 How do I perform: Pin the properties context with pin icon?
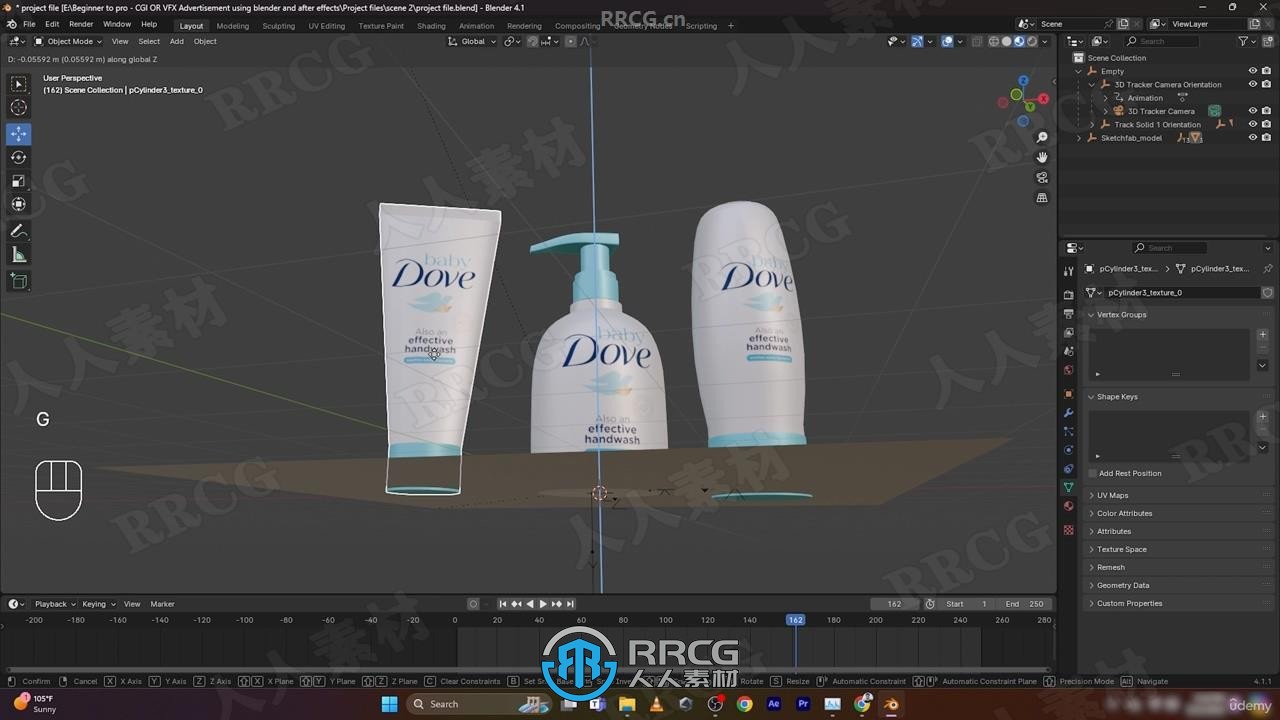click(x=1268, y=269)
